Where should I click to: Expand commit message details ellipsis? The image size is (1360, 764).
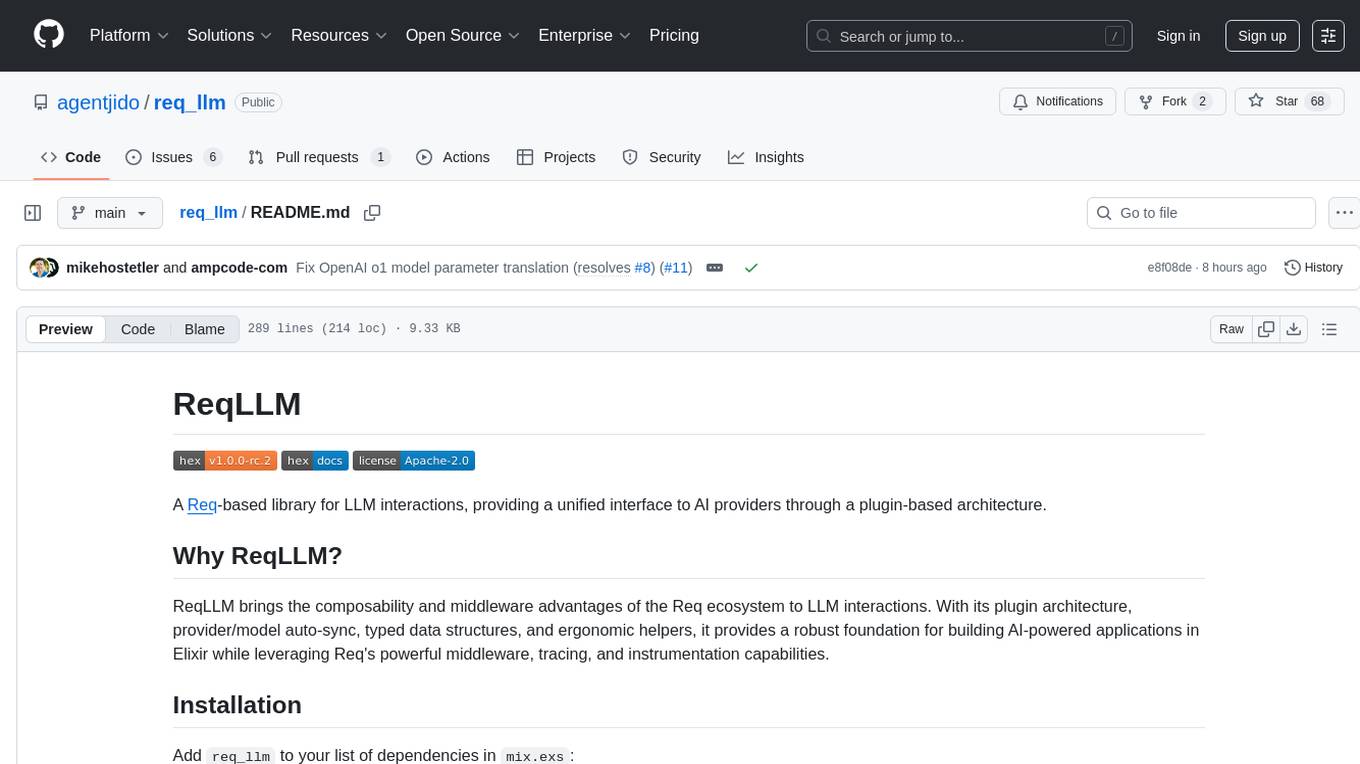click(715, 268)
